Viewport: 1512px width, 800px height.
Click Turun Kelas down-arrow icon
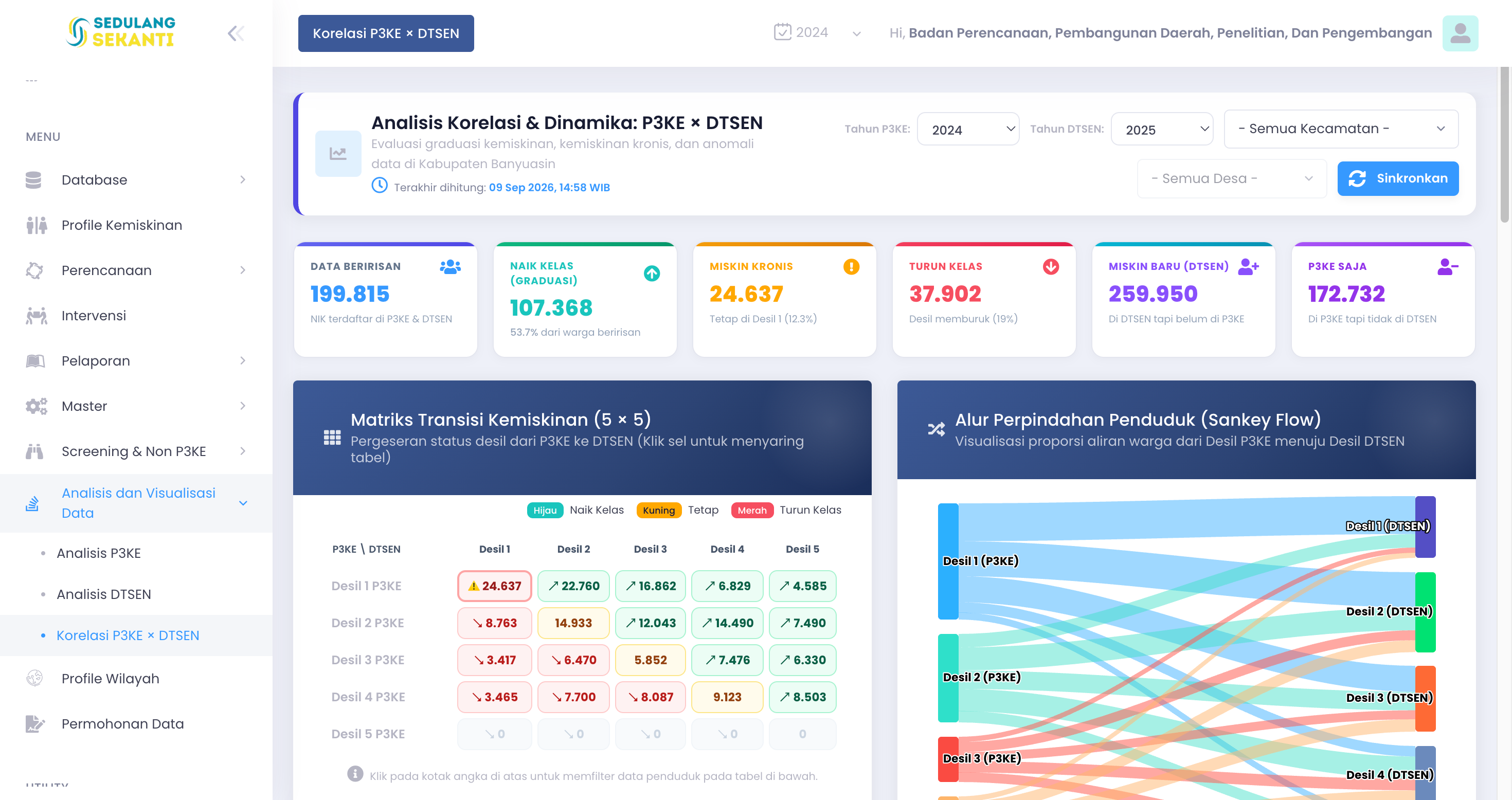pyautogui.click(x=1051, y=267)
